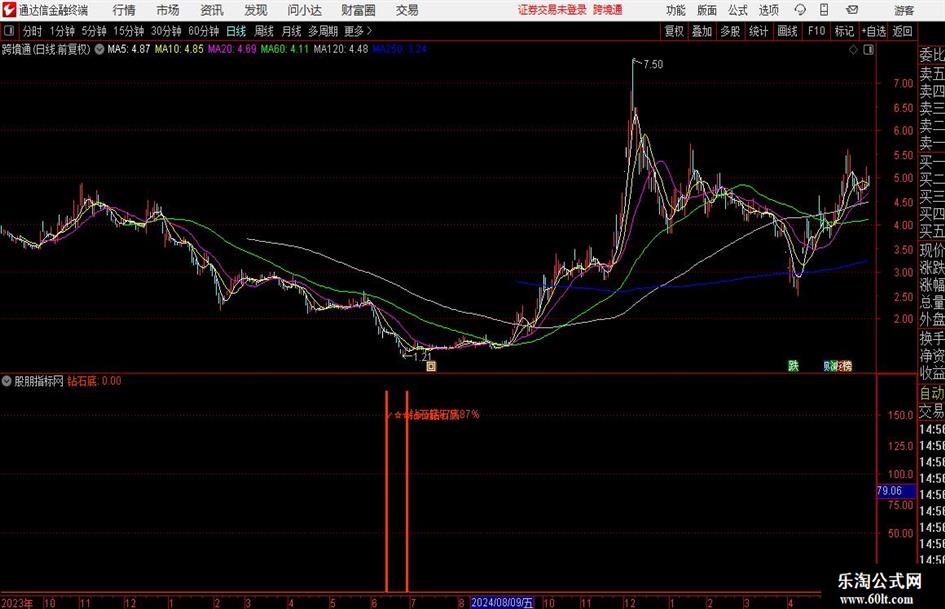The image size is (945, 609).
Task: Click the 证券交易未登录 login link
Action: pyautogui.click(x=552, y=10)
